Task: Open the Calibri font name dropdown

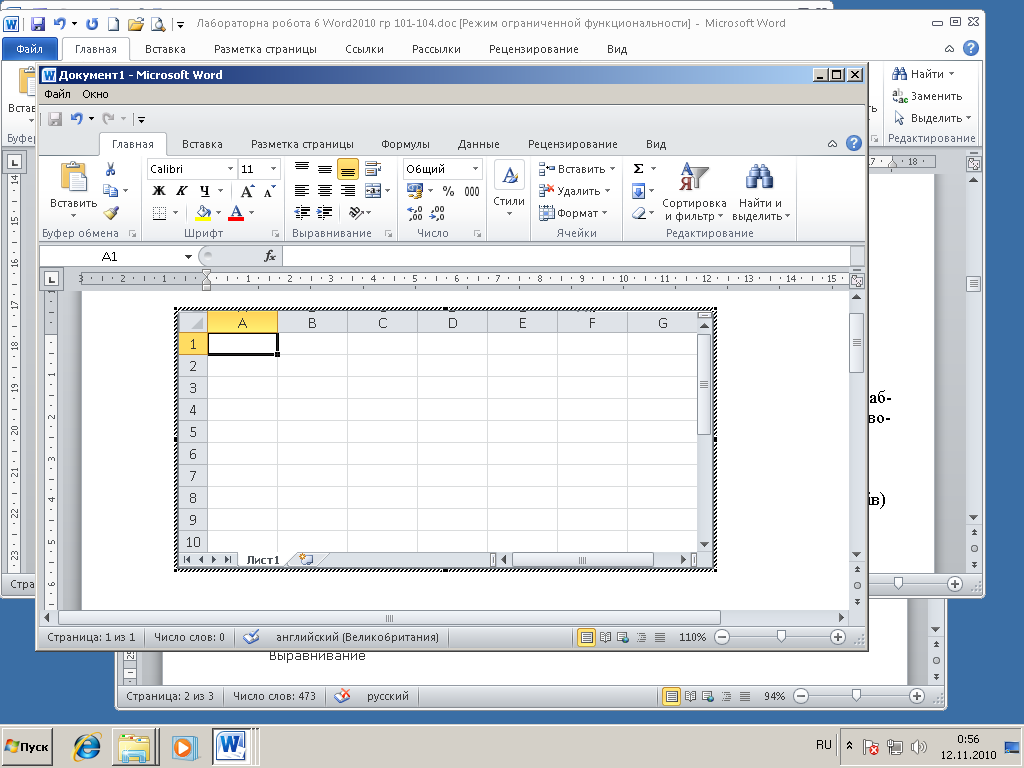Action: (230, 169)
